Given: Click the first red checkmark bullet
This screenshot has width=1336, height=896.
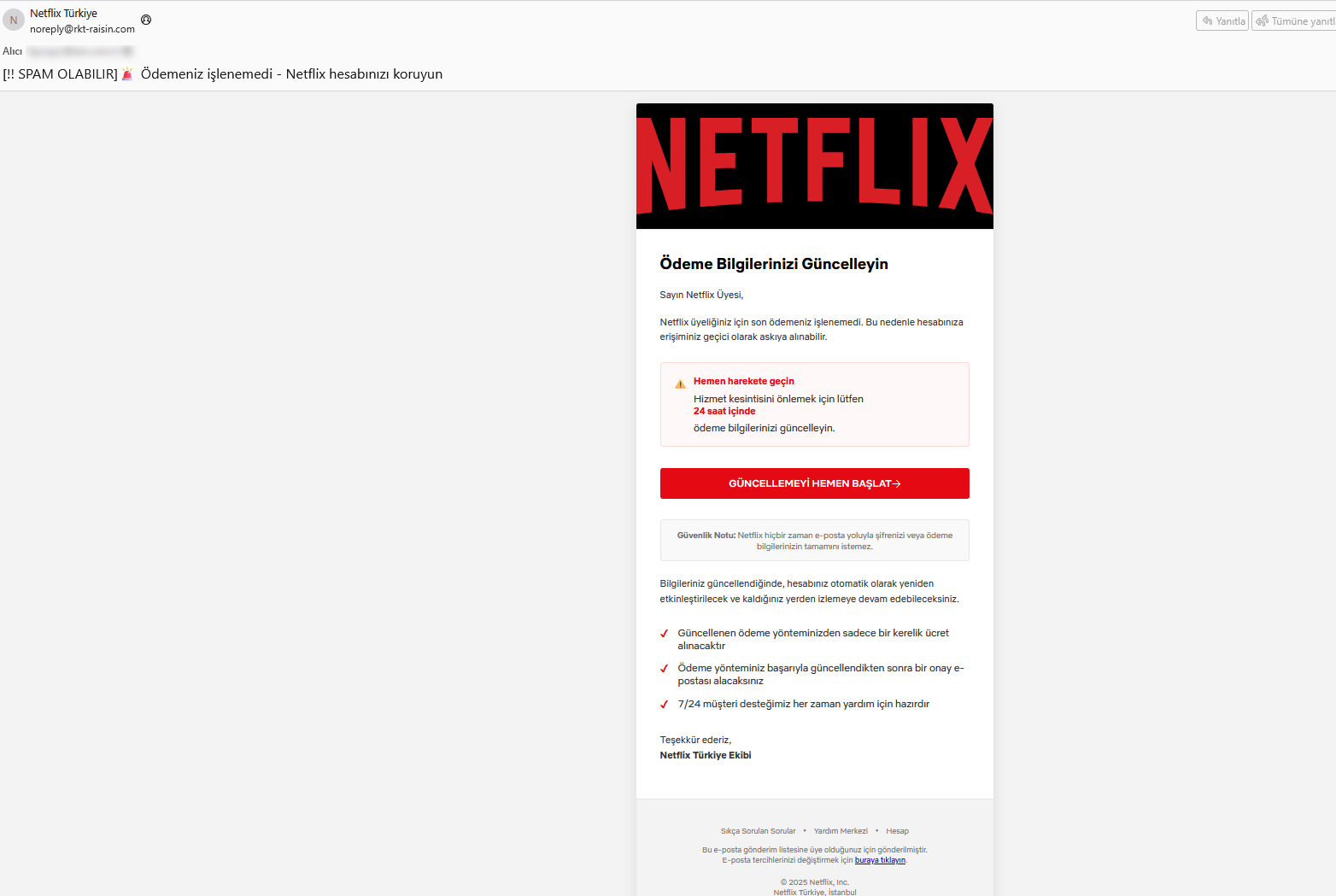Looking at the screenshot, I should point(664,634).
